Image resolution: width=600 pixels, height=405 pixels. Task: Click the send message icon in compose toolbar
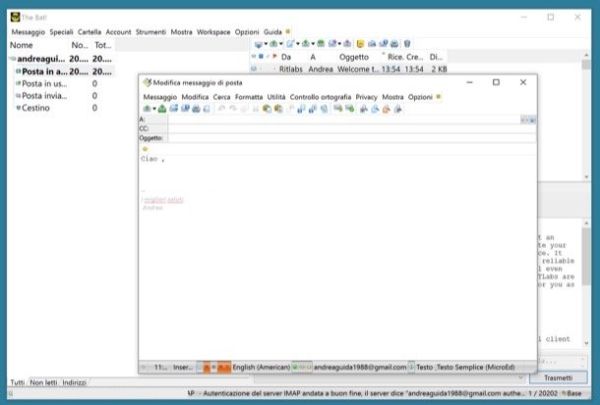tap(148, 108)
